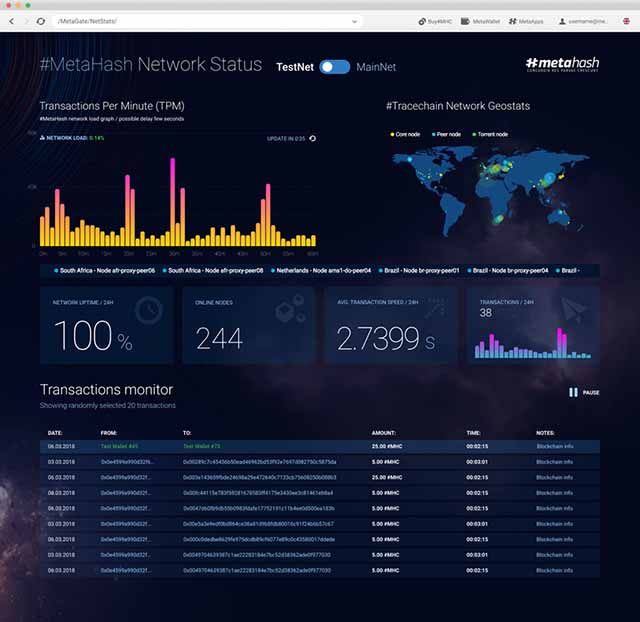640x622 pixels.
Task: Click the DATE column header
Action: point(55,433)
